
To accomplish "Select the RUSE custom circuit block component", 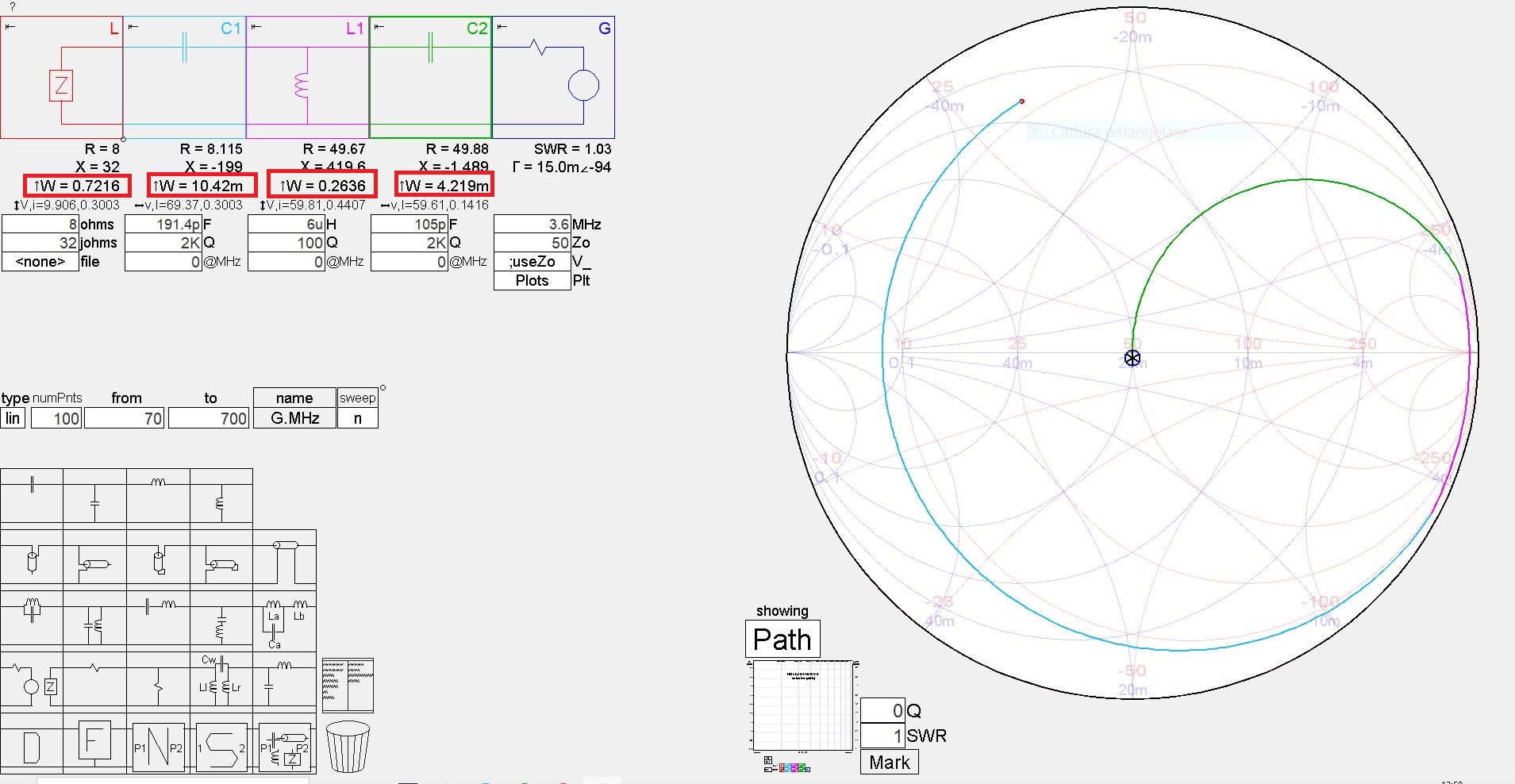I will tap(285, 747).
